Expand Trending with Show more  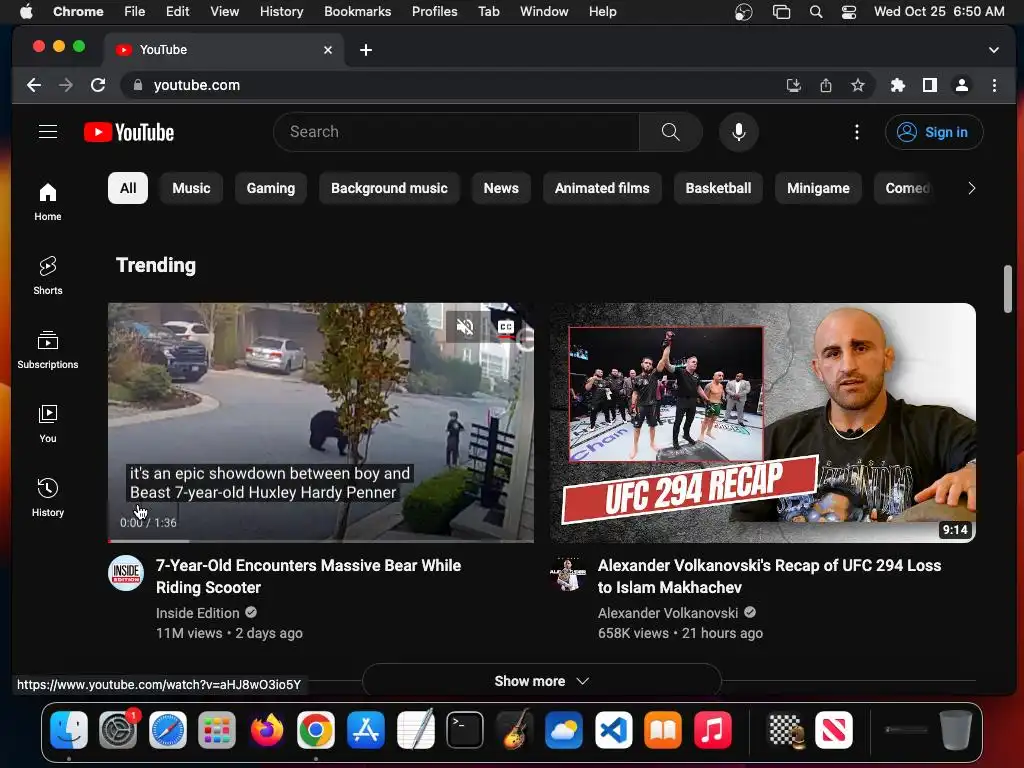[541, 681]
